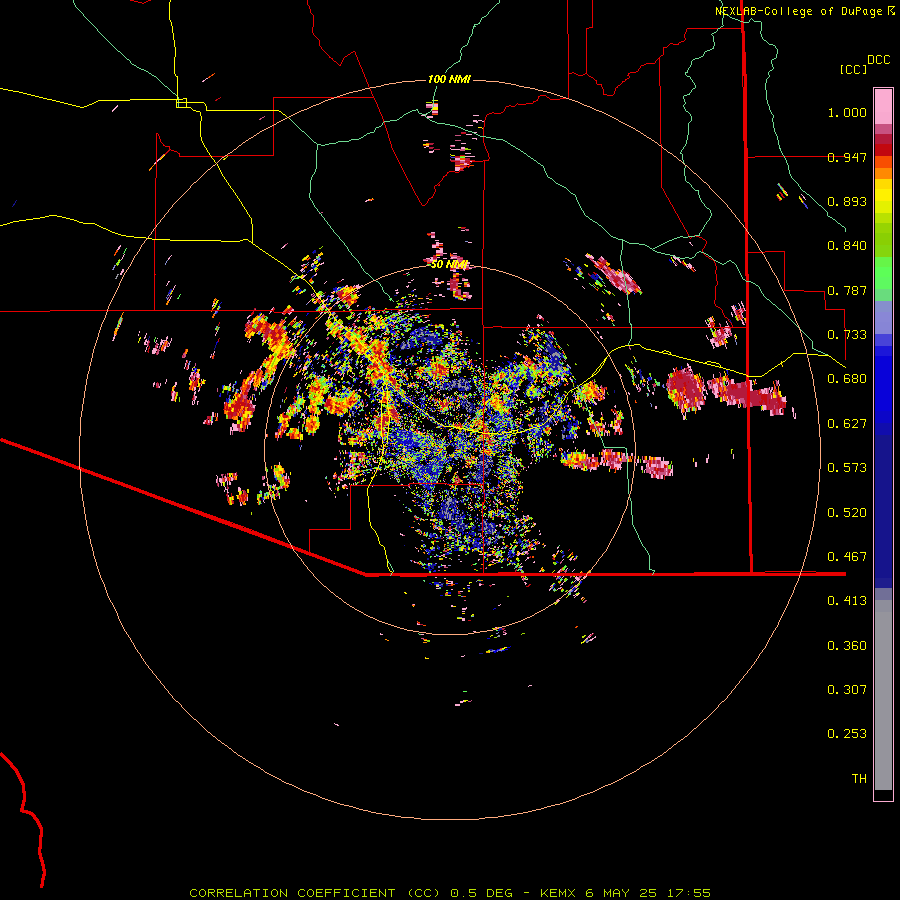This screenshot has height=900, width=900.
Task: Click the 50 NMI range ring label
Action: pos(449,265)
